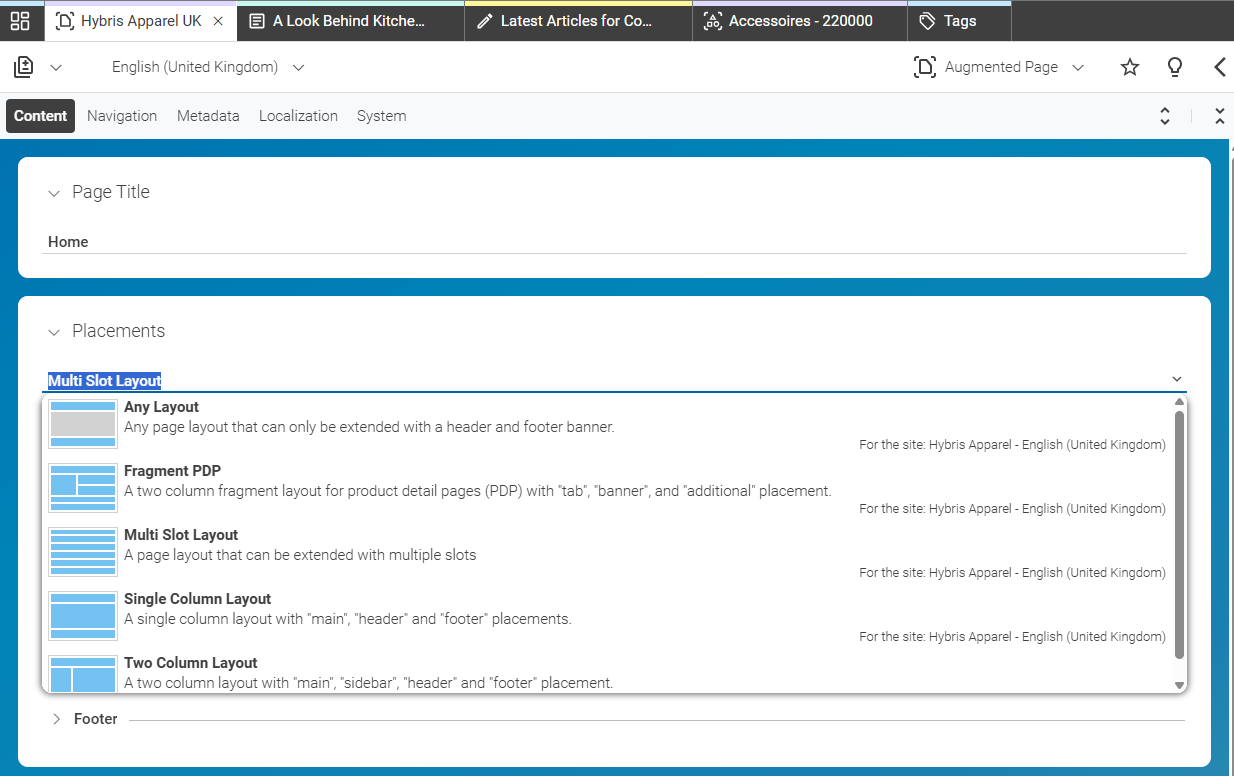The width and height of the screenshot is (1234, 776).
Task: Open the Accessoires - 220000 tab
Action: [800, 21]
